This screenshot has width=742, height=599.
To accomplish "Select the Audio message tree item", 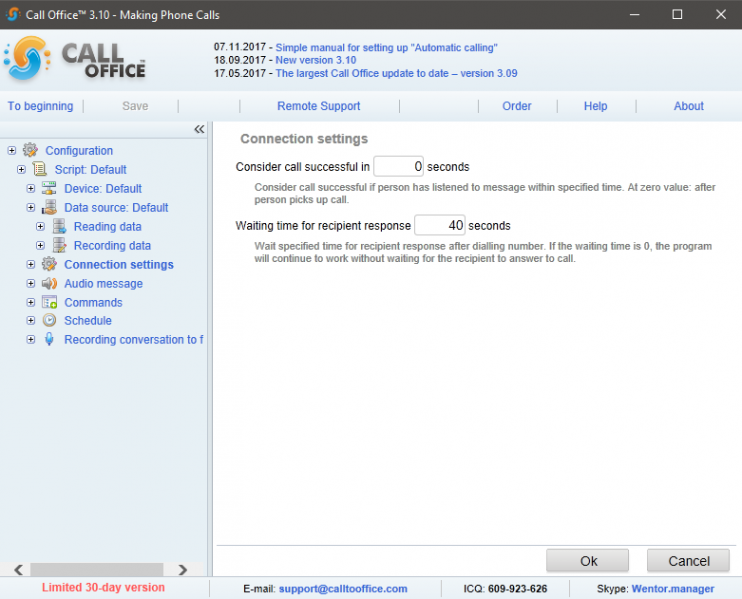I will pos(103,283).
